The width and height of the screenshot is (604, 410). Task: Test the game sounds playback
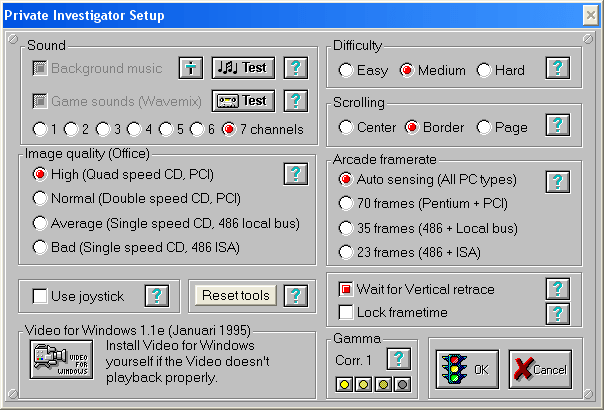tap(243, 101)
